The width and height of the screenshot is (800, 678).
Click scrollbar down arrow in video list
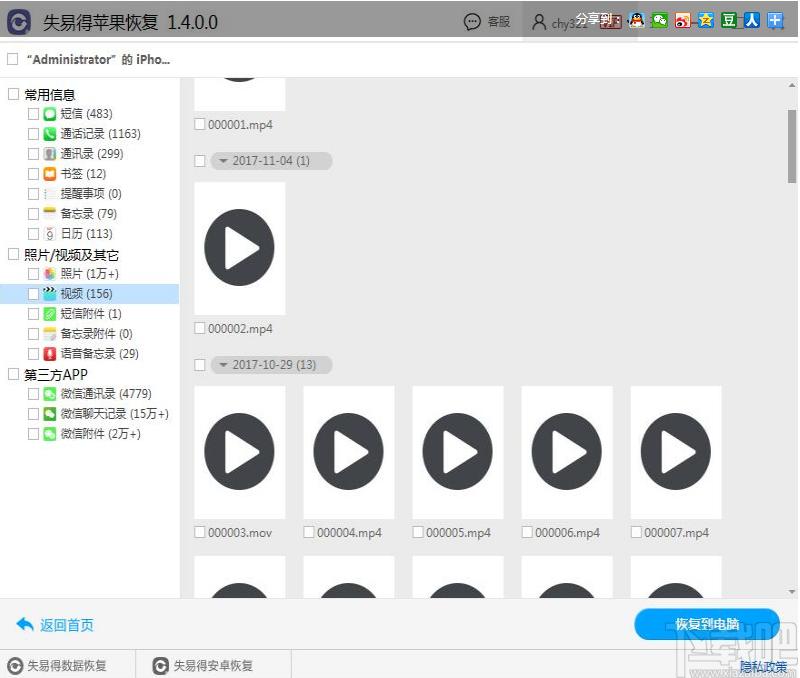click(x=792, y=592)
